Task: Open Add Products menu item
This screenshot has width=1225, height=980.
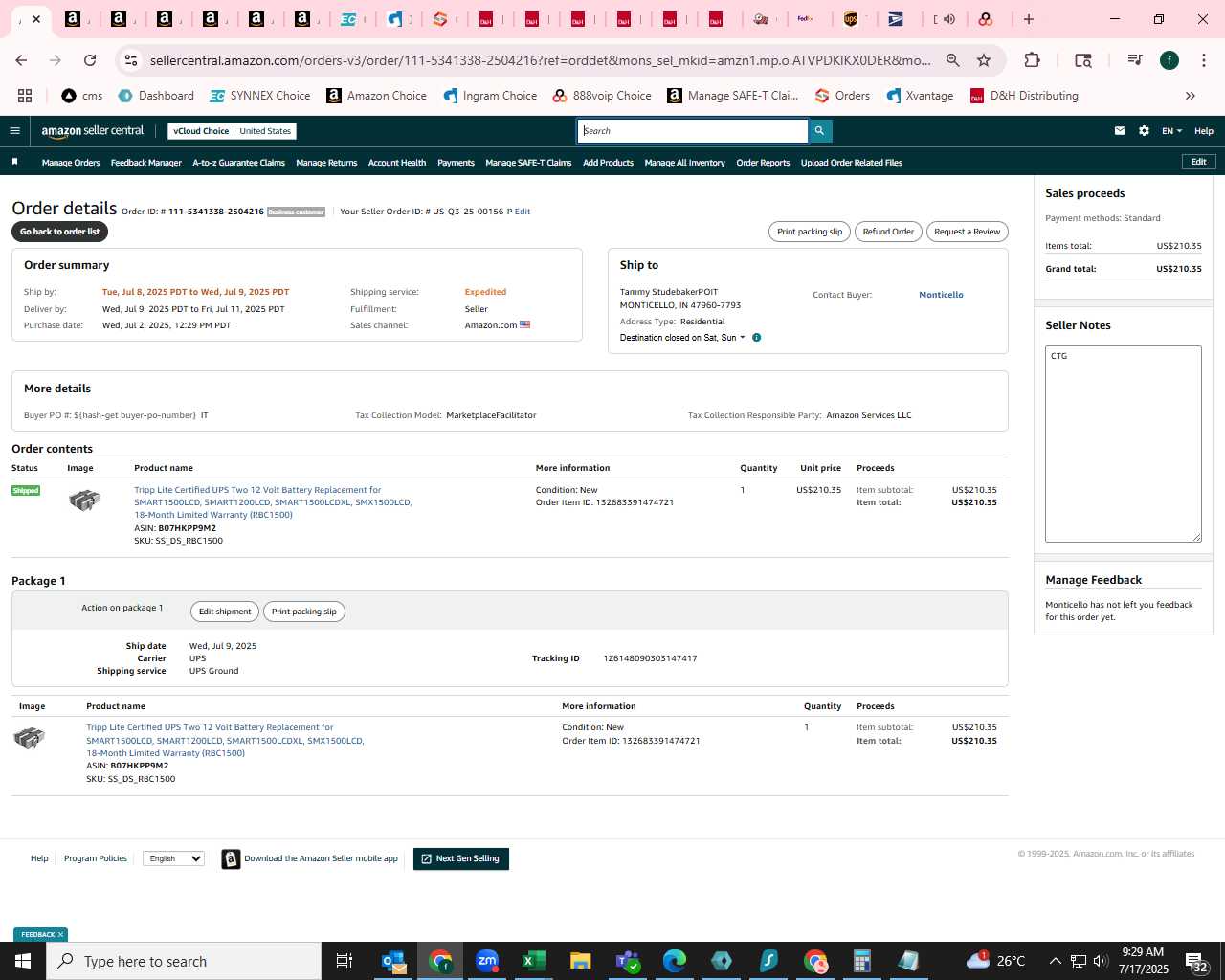Action: coord(608,163)
